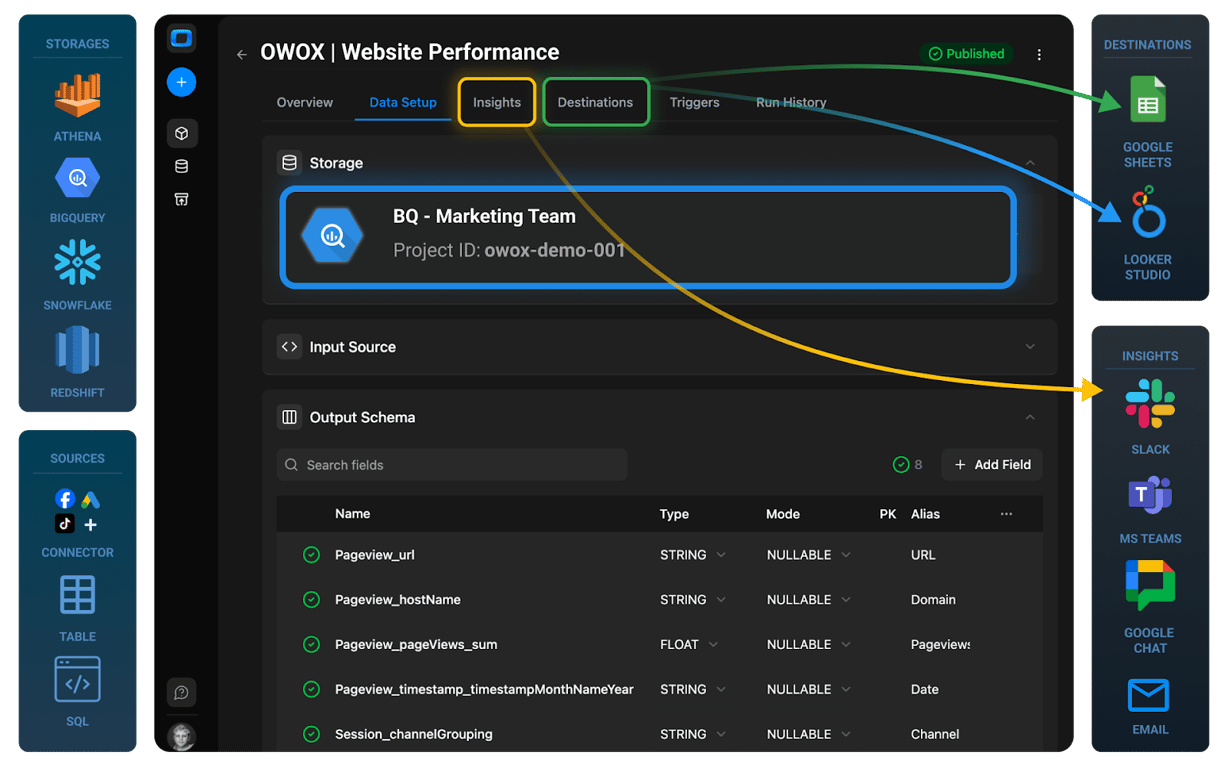Click the Email insights icon
The image size is (1228, 768).
tap(1149, 694)
